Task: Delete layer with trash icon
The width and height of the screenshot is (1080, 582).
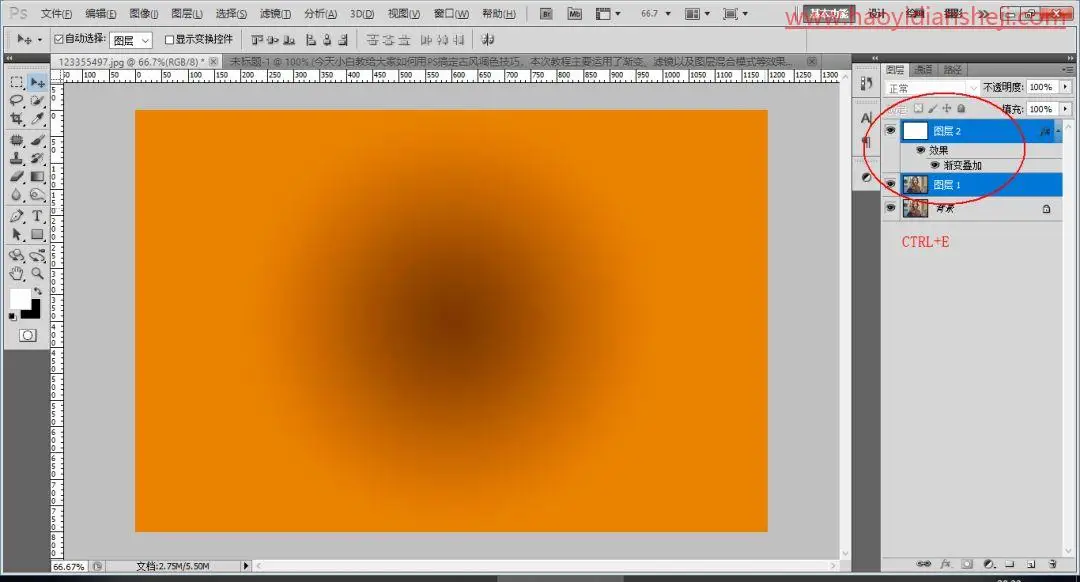Action: [x=1052, y=563]
